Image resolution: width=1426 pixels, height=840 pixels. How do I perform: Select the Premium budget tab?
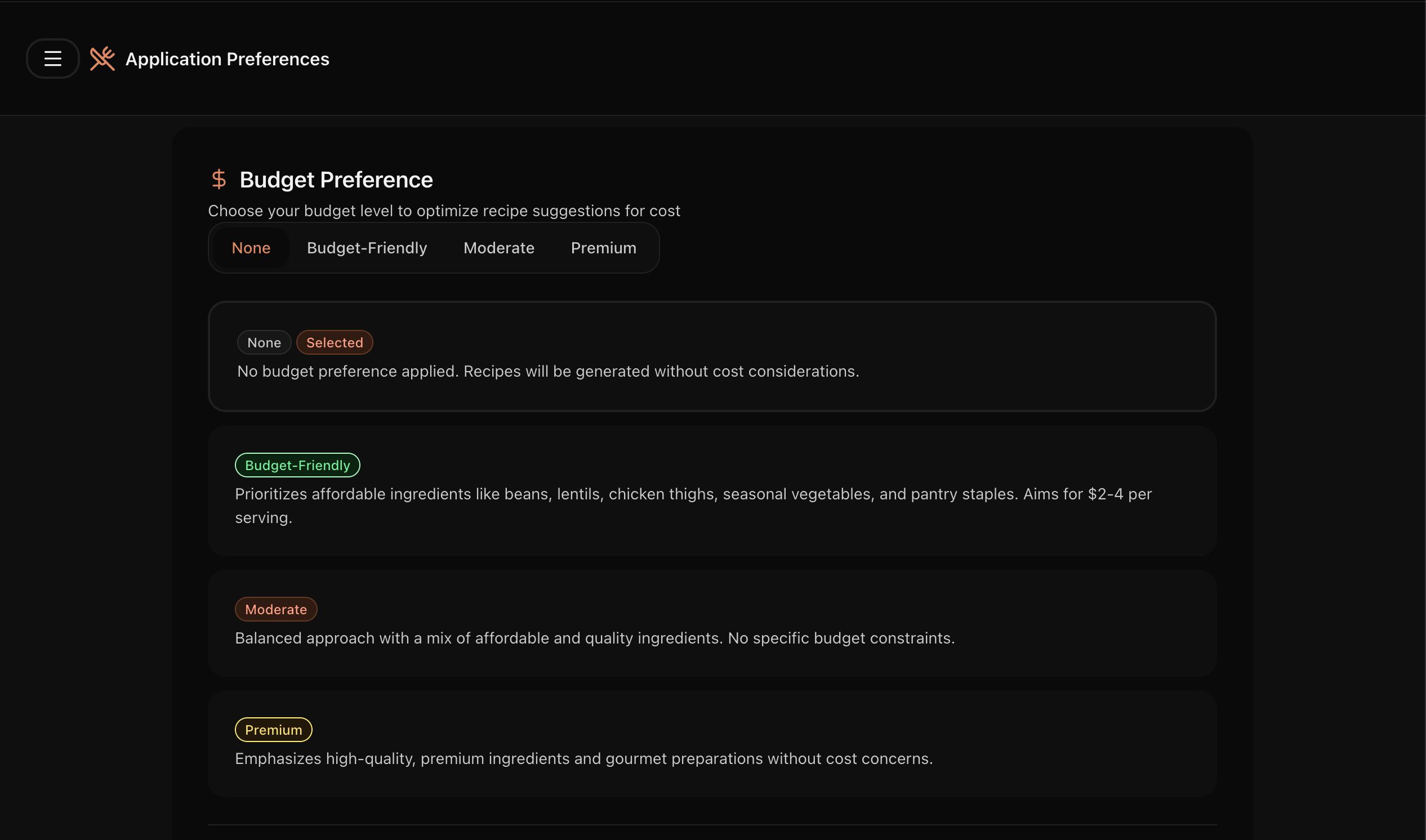[x=604, y=248]
